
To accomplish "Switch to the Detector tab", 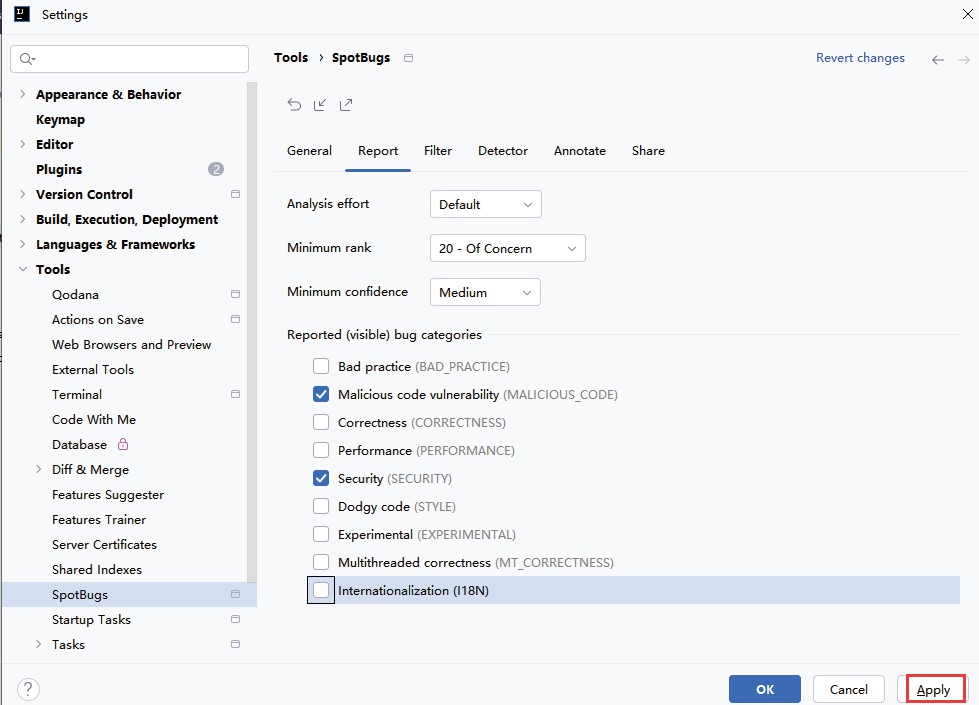I will [x=503, y=151].
